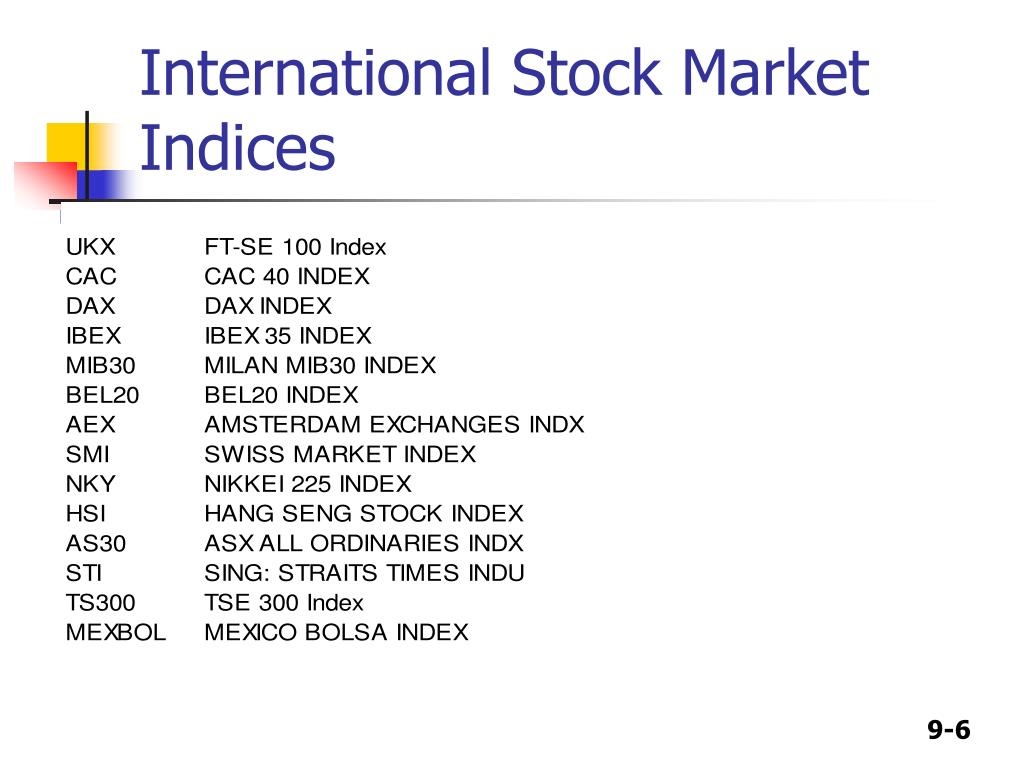Click the NKY ticker symbol

click(90, 484)
